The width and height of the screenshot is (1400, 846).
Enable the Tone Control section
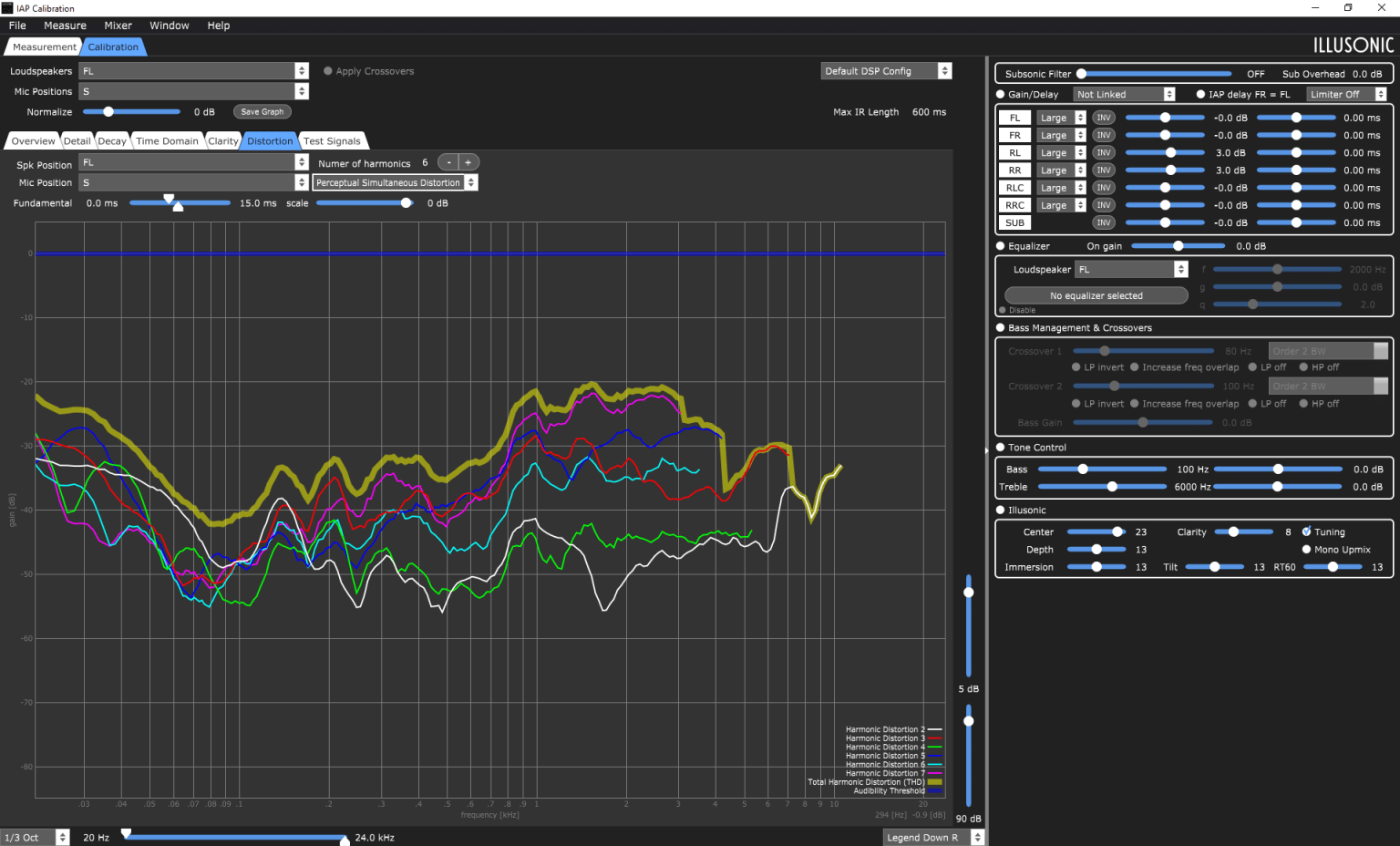point(1001,448)
